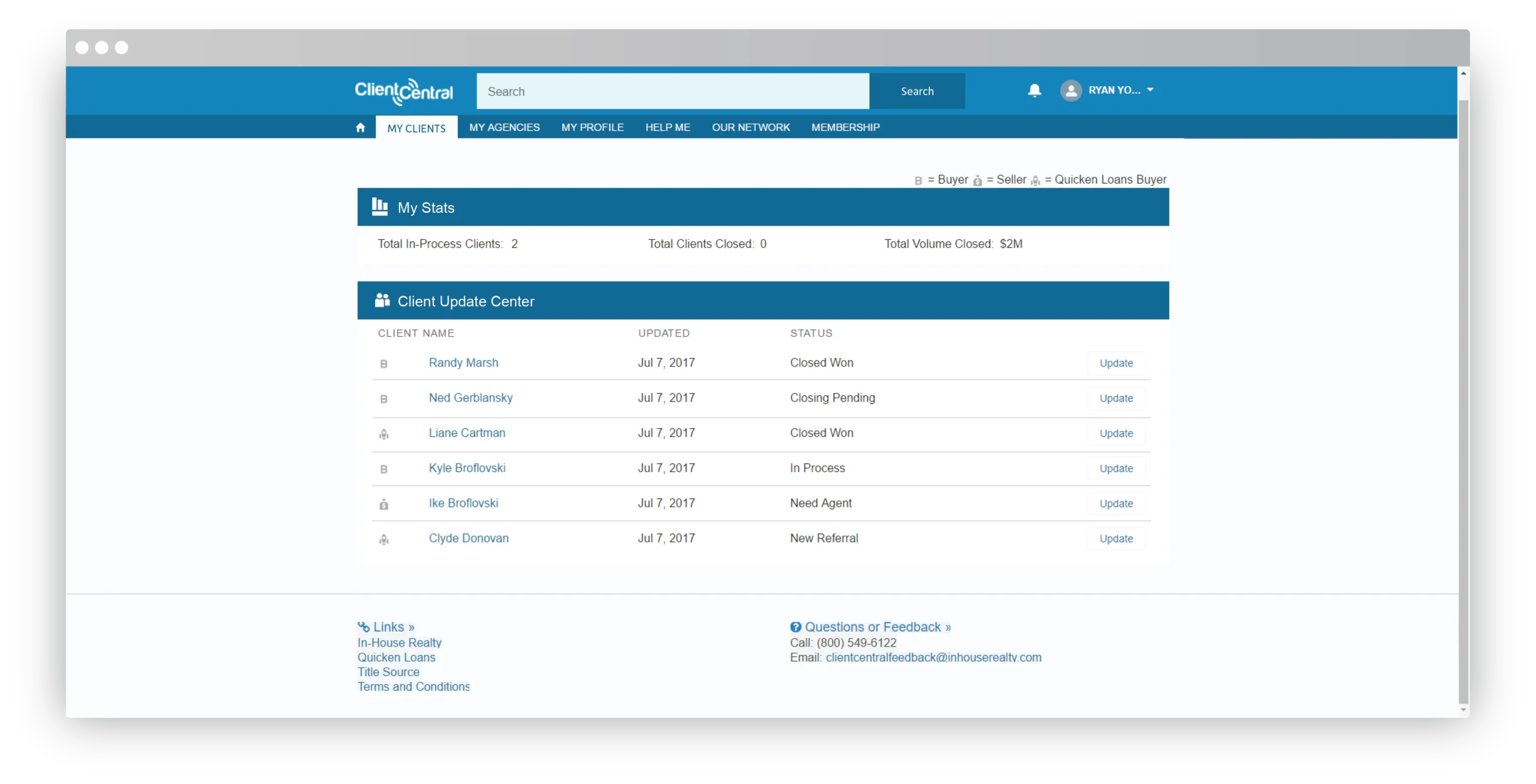The width and height of the screenshot is (1536, 784).
Task: Click the user avatar icon next to RYAN YO
Action: [1072, 91]
